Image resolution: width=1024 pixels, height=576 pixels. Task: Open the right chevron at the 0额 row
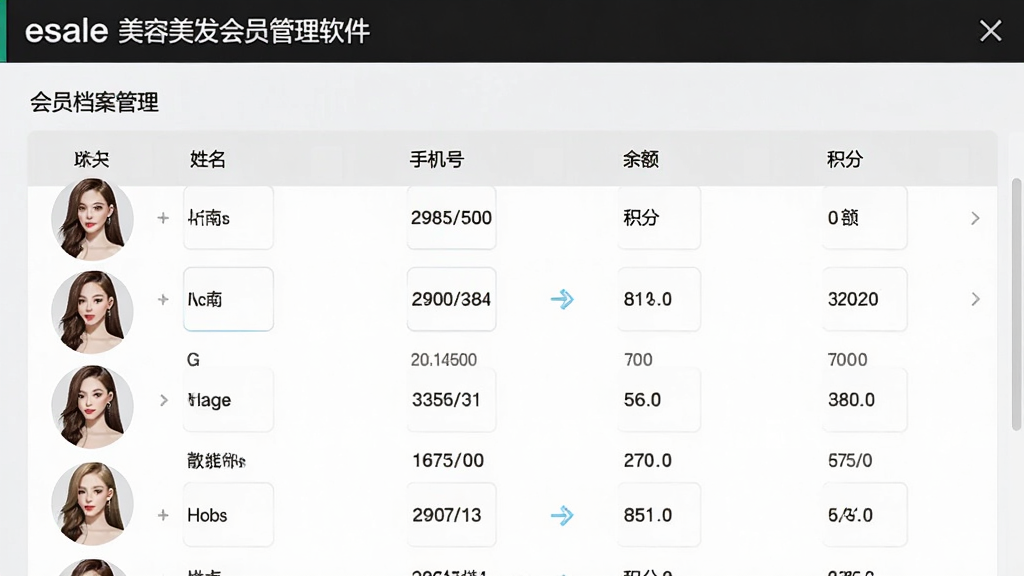pyautogui.click(x=975, y=218)
